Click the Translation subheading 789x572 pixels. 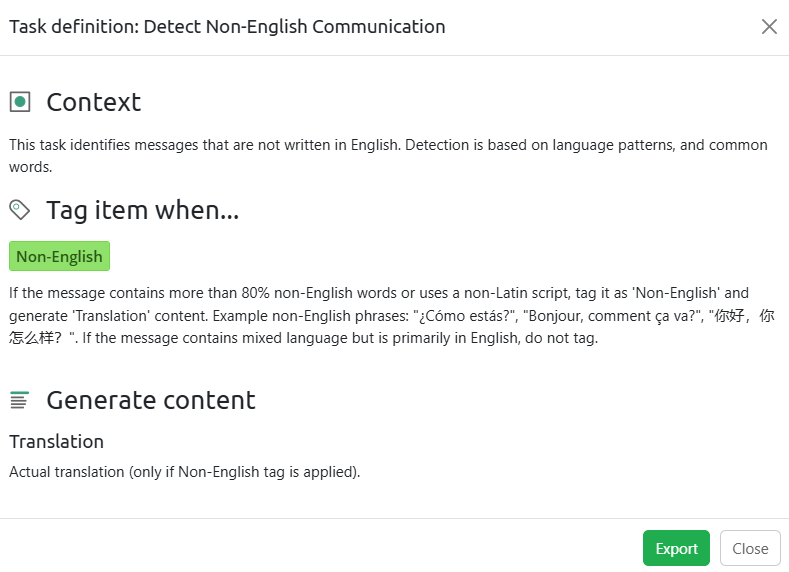coord(56,441)
